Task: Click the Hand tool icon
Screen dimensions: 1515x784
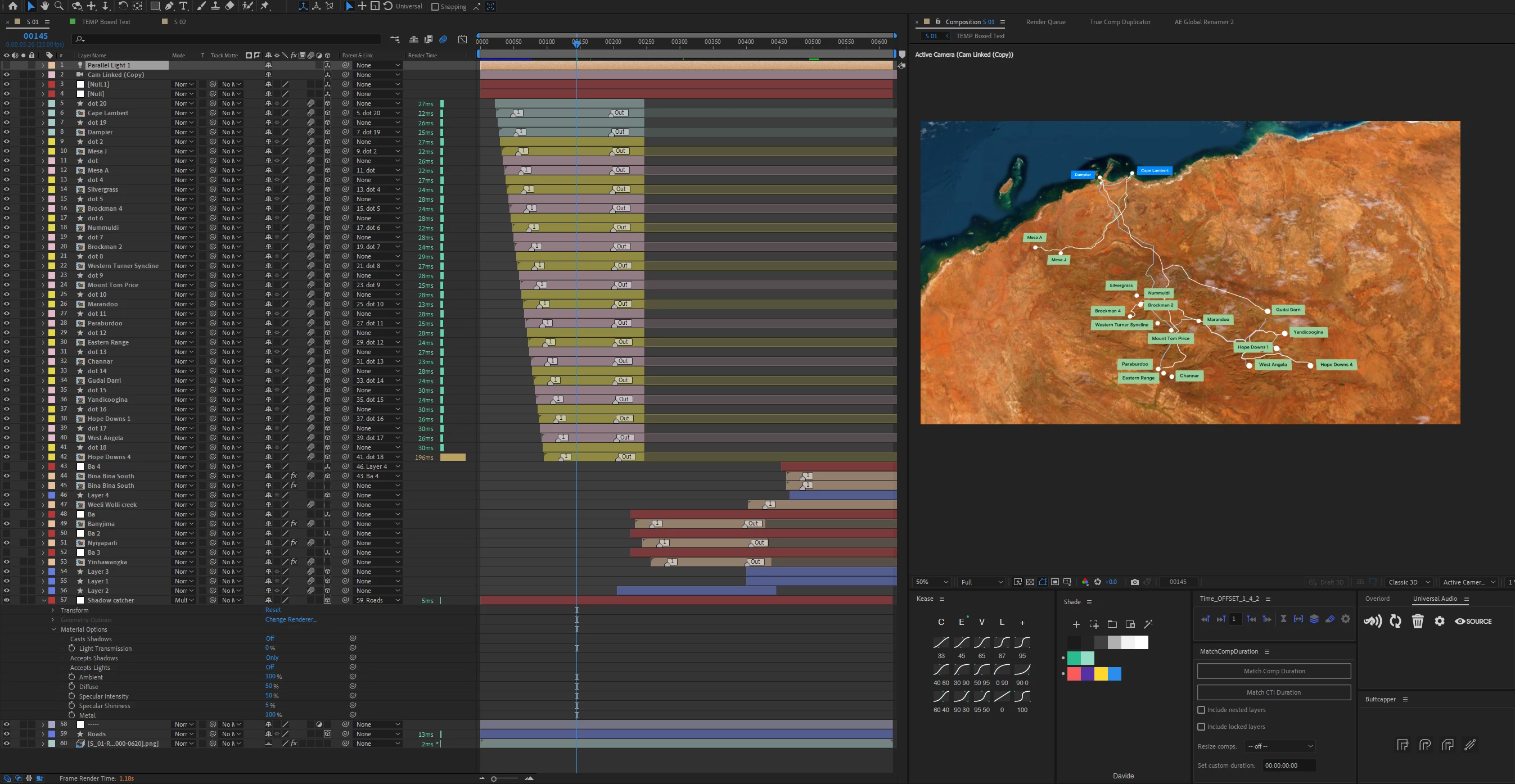Action: (x=44, y=6)
